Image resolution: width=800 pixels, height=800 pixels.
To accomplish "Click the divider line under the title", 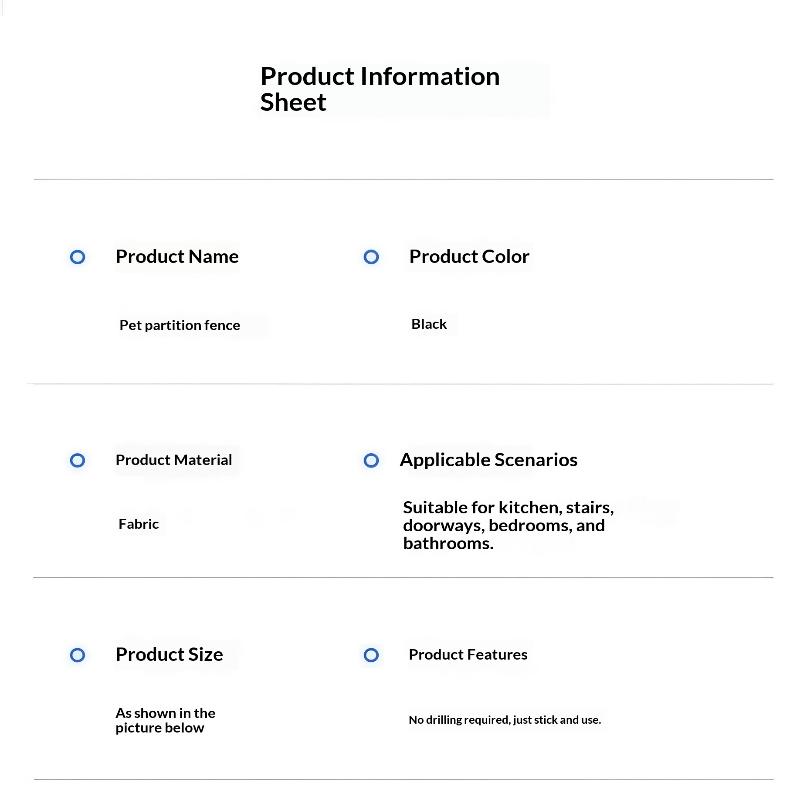I will (404, 180).
